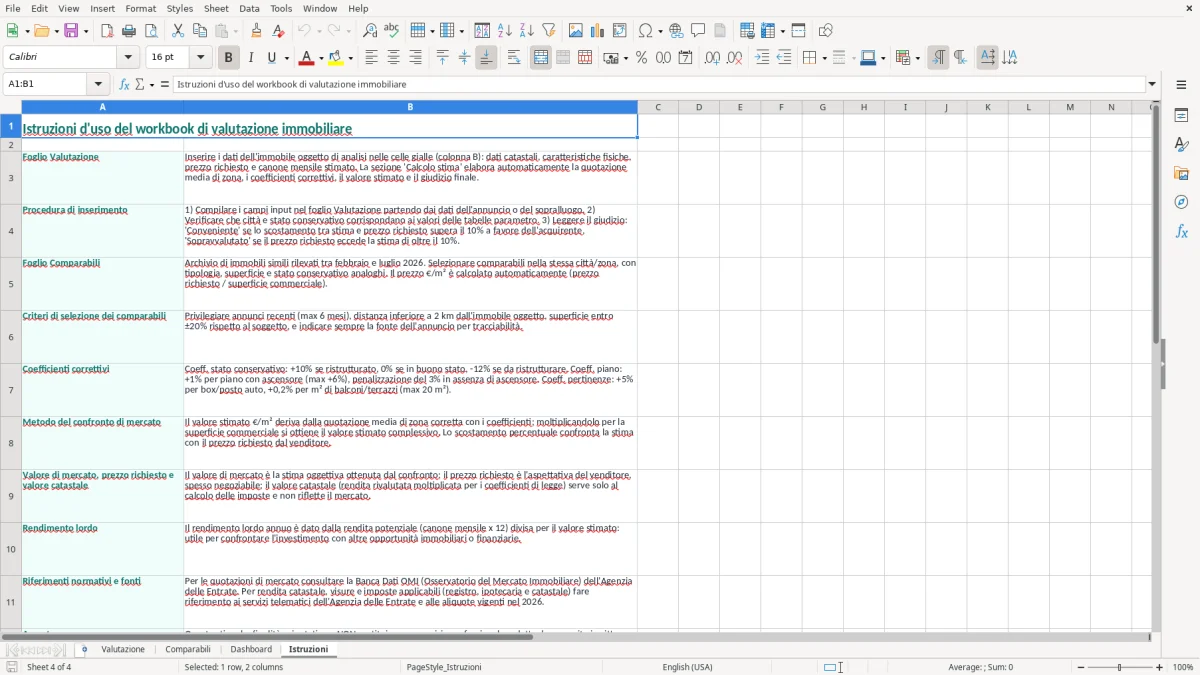This screenshot has height=675, width=1200.
Task: Format as percent
Action: (x=642, y=58)
